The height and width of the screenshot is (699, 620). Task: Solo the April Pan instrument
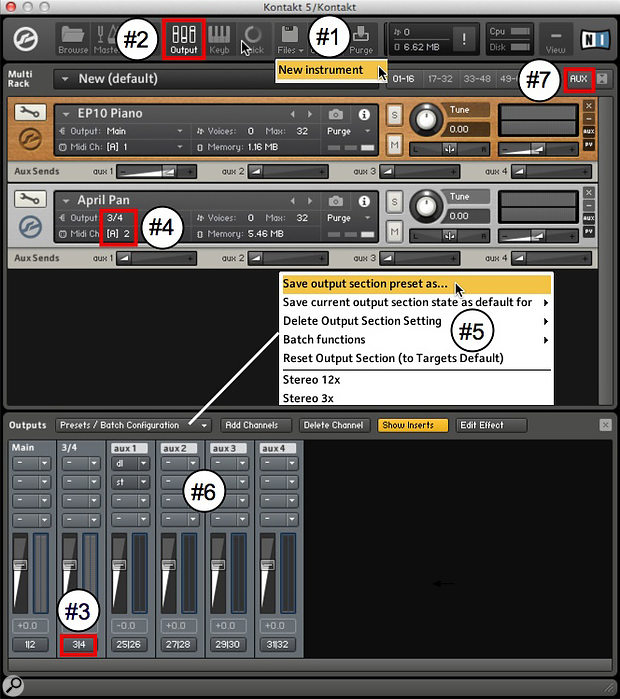pyautogui.click(x=394, y=202)
